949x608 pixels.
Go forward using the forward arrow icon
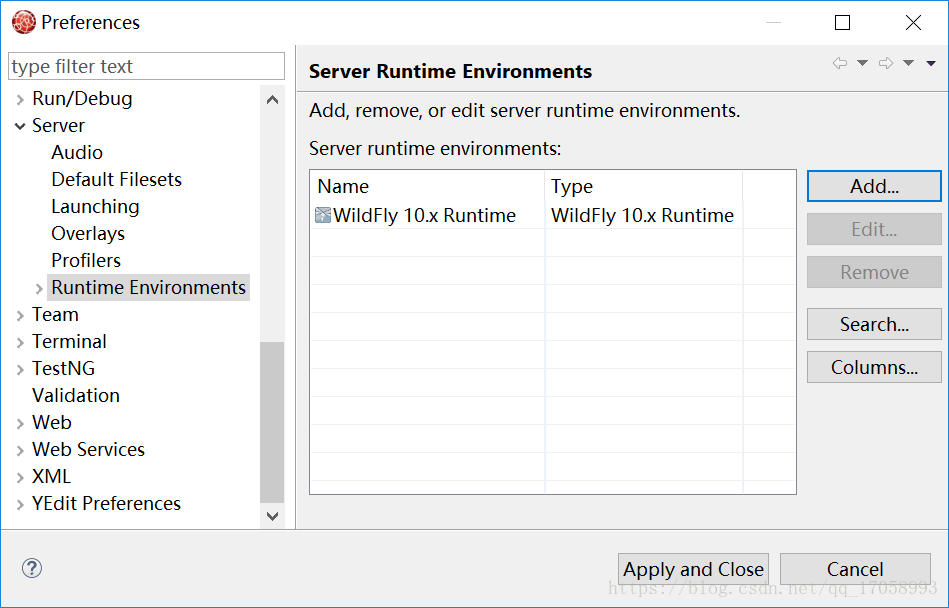click(x=886, y=63)
